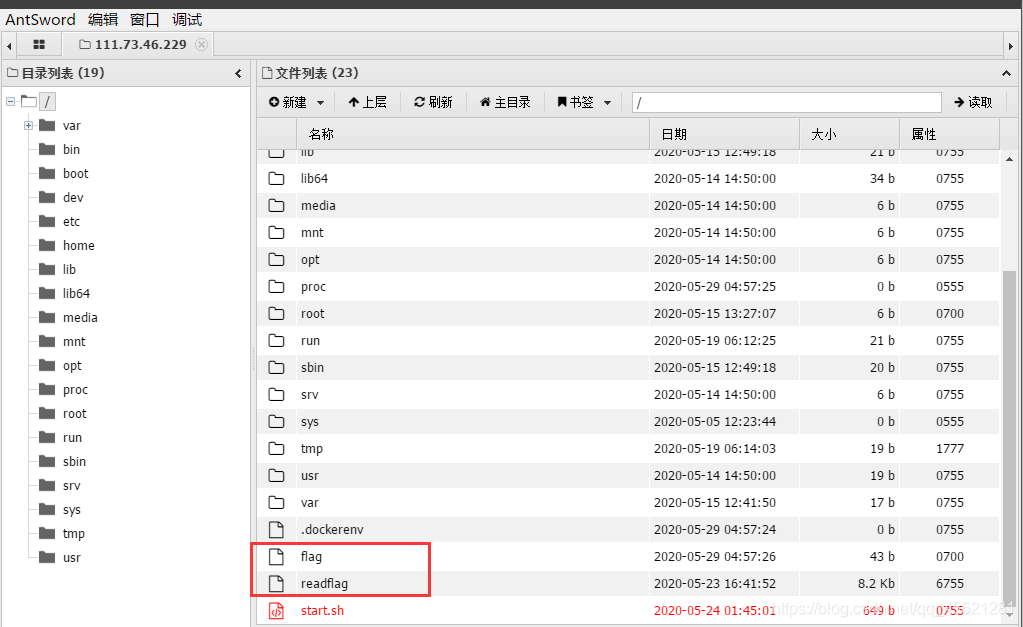This screenshot has width=1023, height=627.
Task: Switch to the home grid tab
Action: (39, 44)
